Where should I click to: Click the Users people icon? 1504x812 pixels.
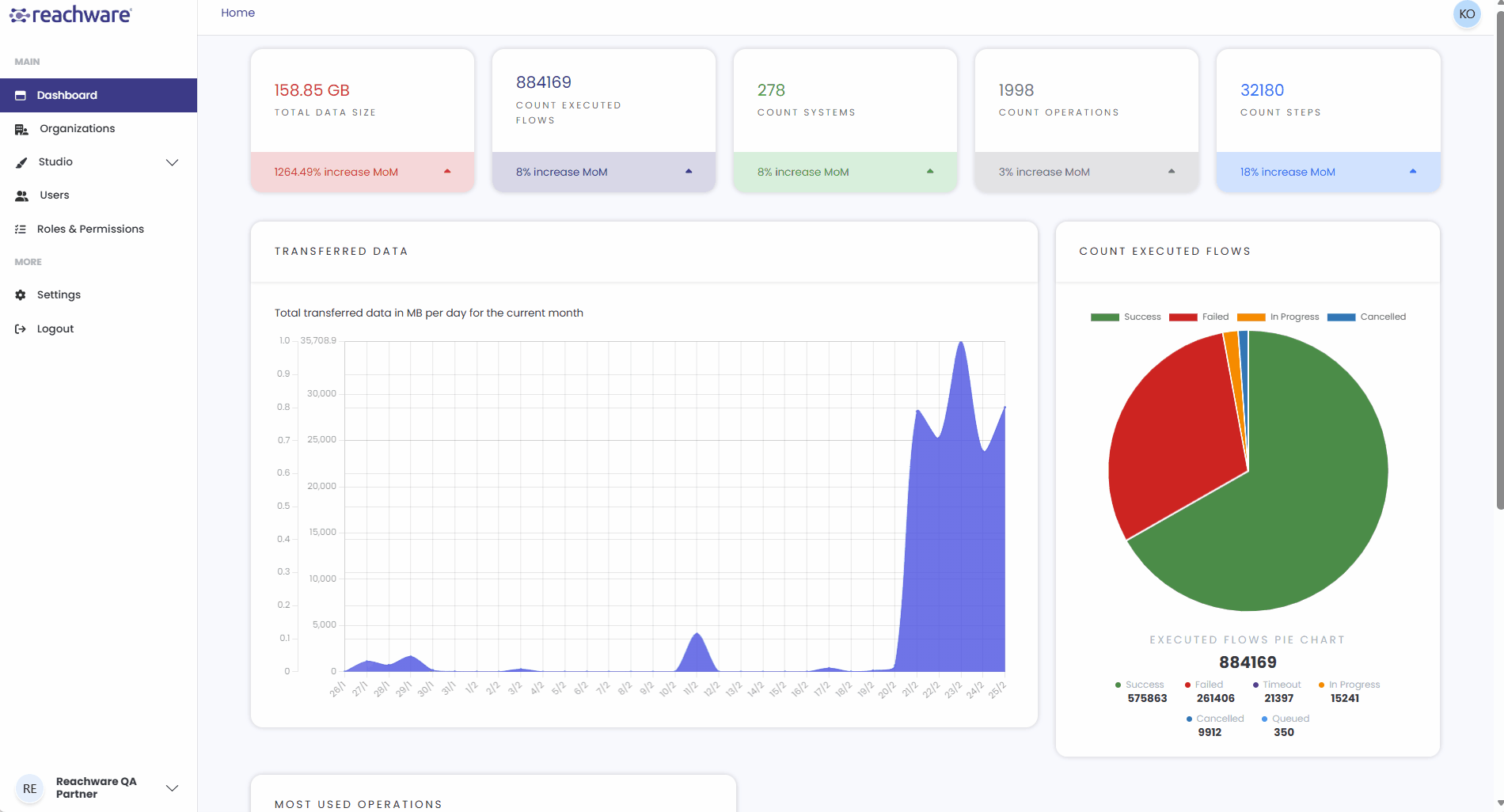(22, 195)
